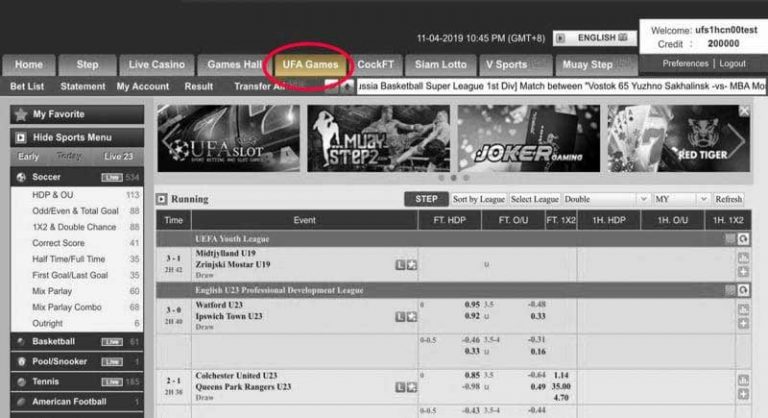
Task: Click Sort by League button
Action: tap(479, 199)
